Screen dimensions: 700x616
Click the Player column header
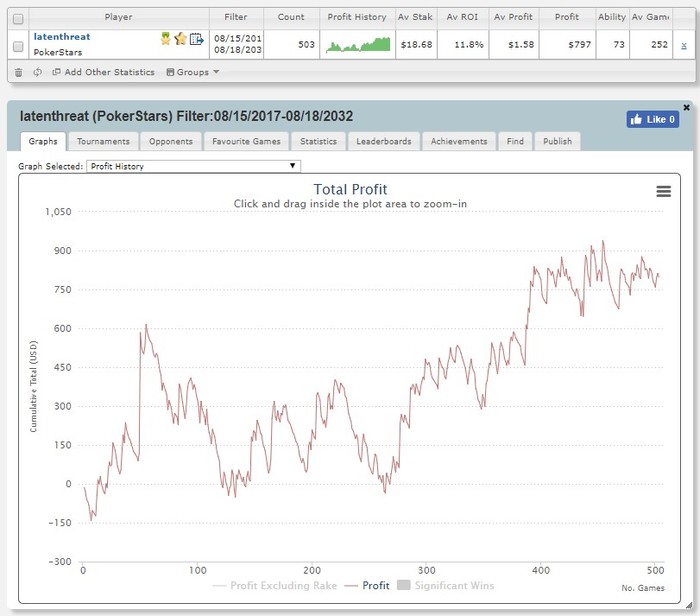pyautogui.click(x=118, y=17)
